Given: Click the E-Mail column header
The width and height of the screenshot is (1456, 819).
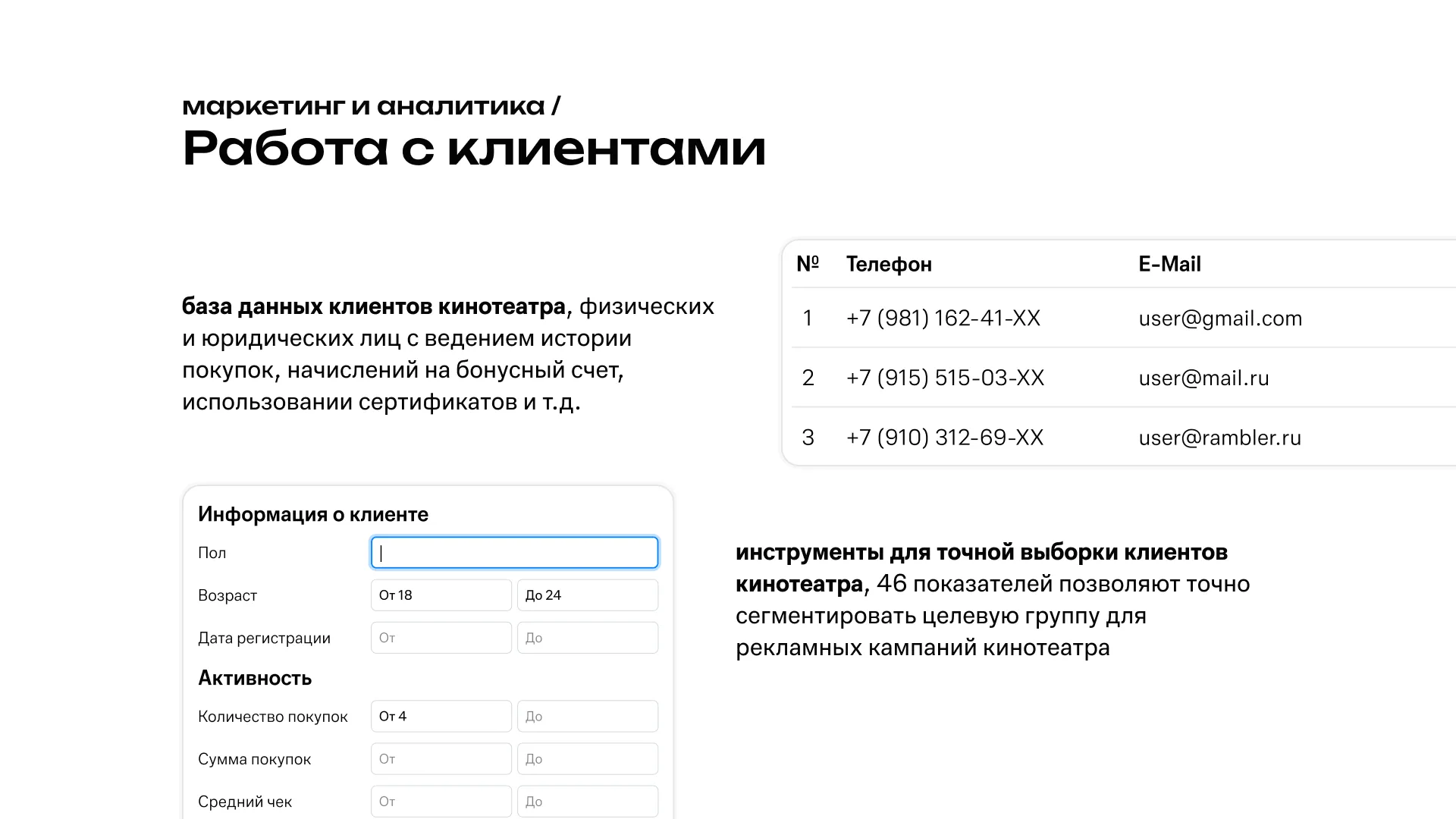Looking at the screenshot, I should click(x=1169, y=264).
